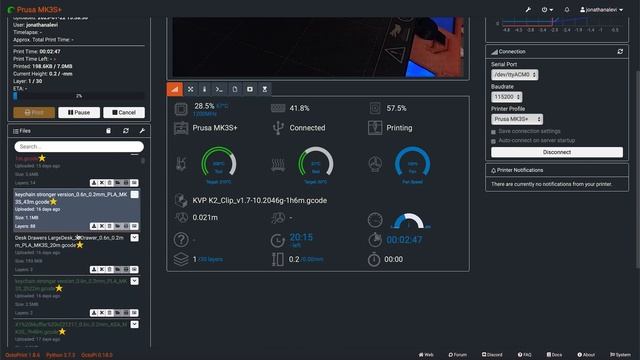Open the dashboard tab with the orange icon
The image size is (640, 360).
174,89
